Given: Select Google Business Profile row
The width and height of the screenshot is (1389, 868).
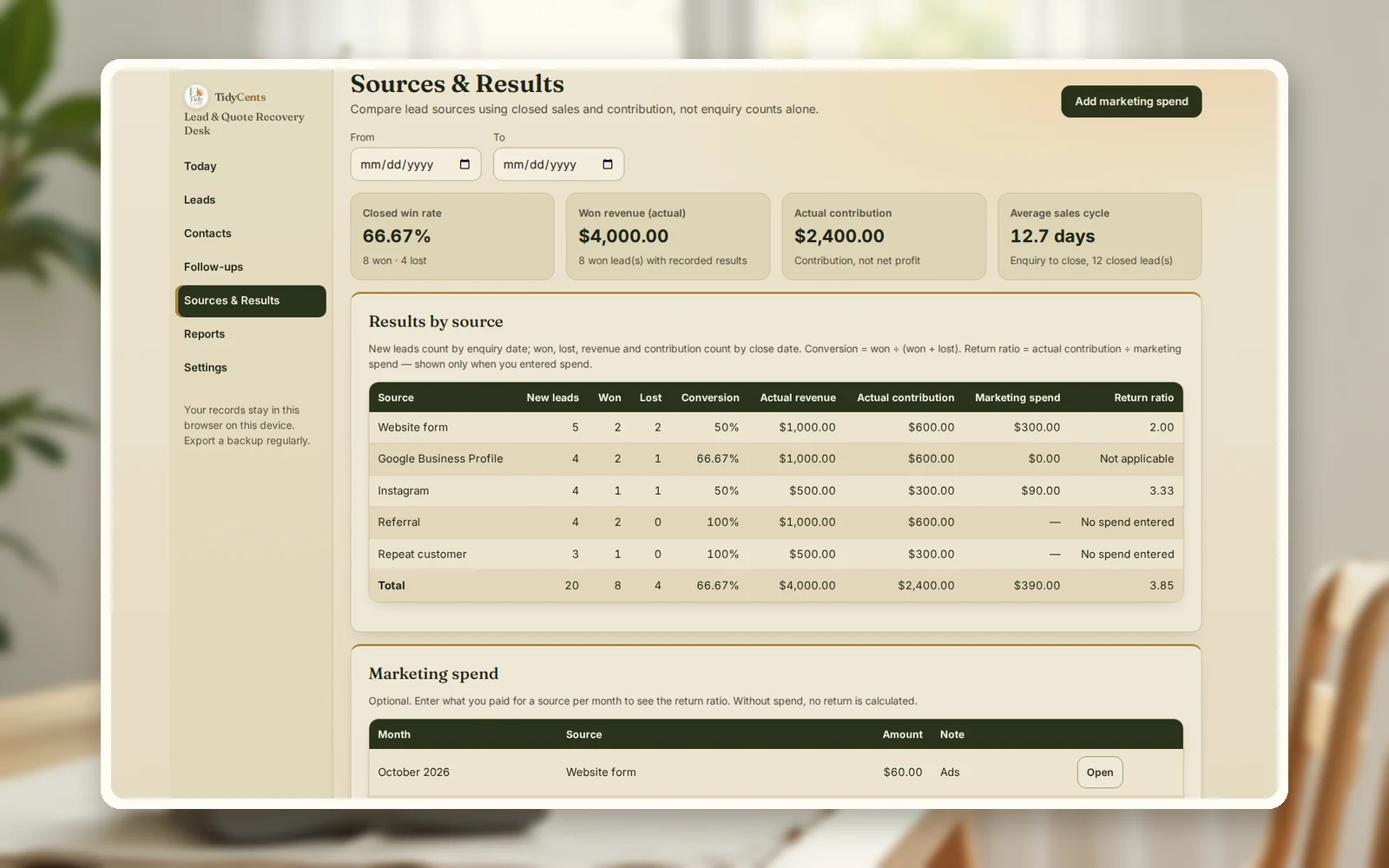Looking at the screenshot, I should click(775, 459).
